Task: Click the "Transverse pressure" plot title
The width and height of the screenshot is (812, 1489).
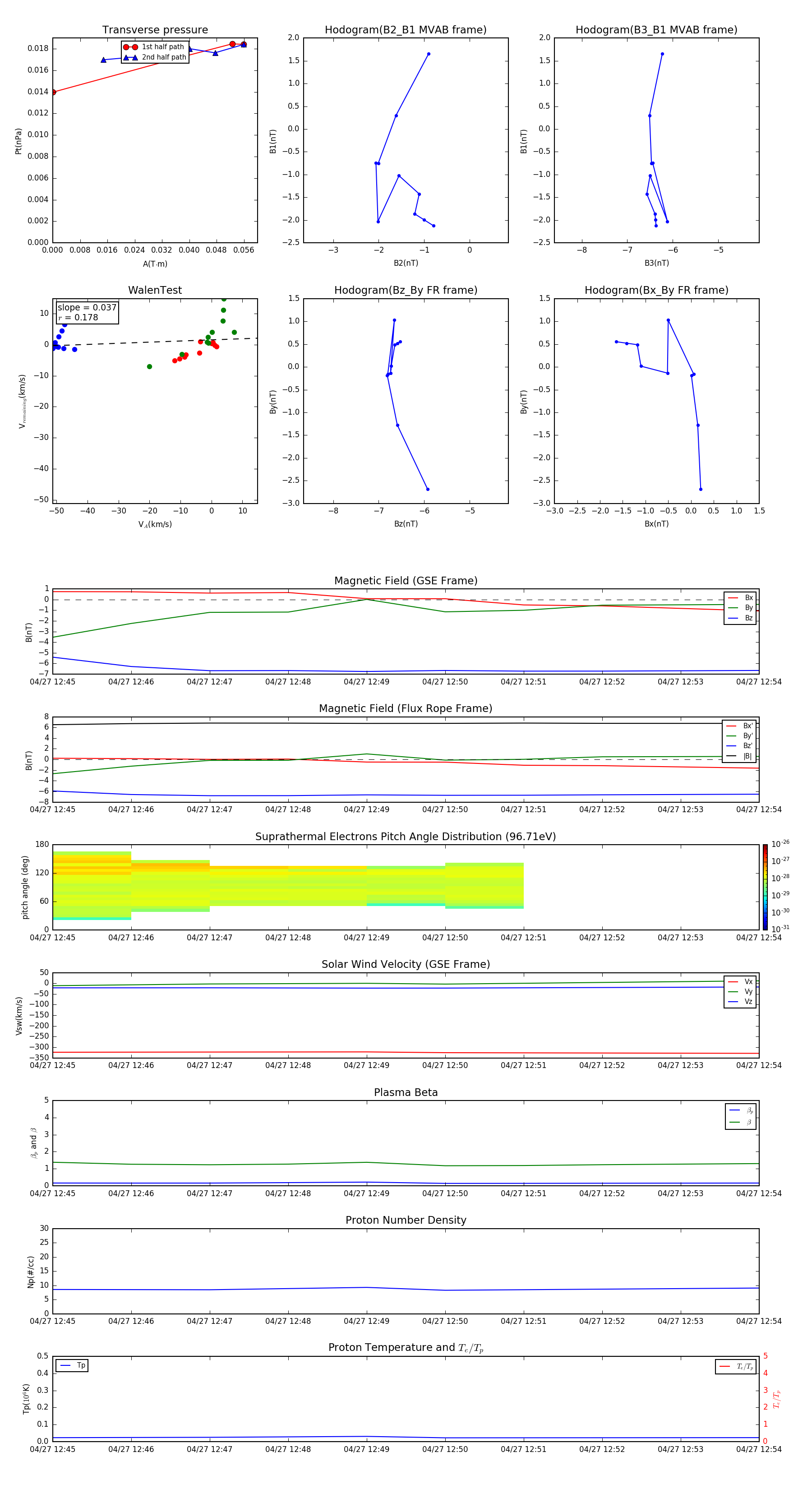Action: 155,30
